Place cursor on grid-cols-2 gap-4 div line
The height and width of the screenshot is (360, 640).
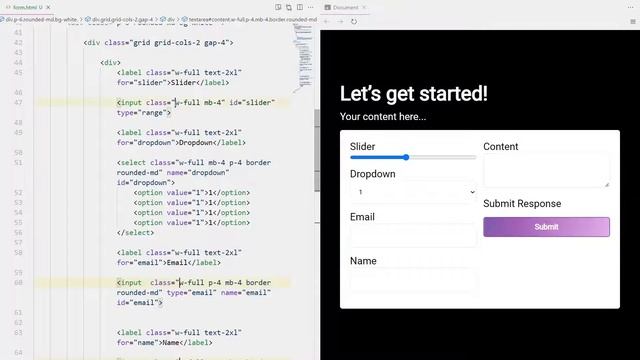(158, 42)
